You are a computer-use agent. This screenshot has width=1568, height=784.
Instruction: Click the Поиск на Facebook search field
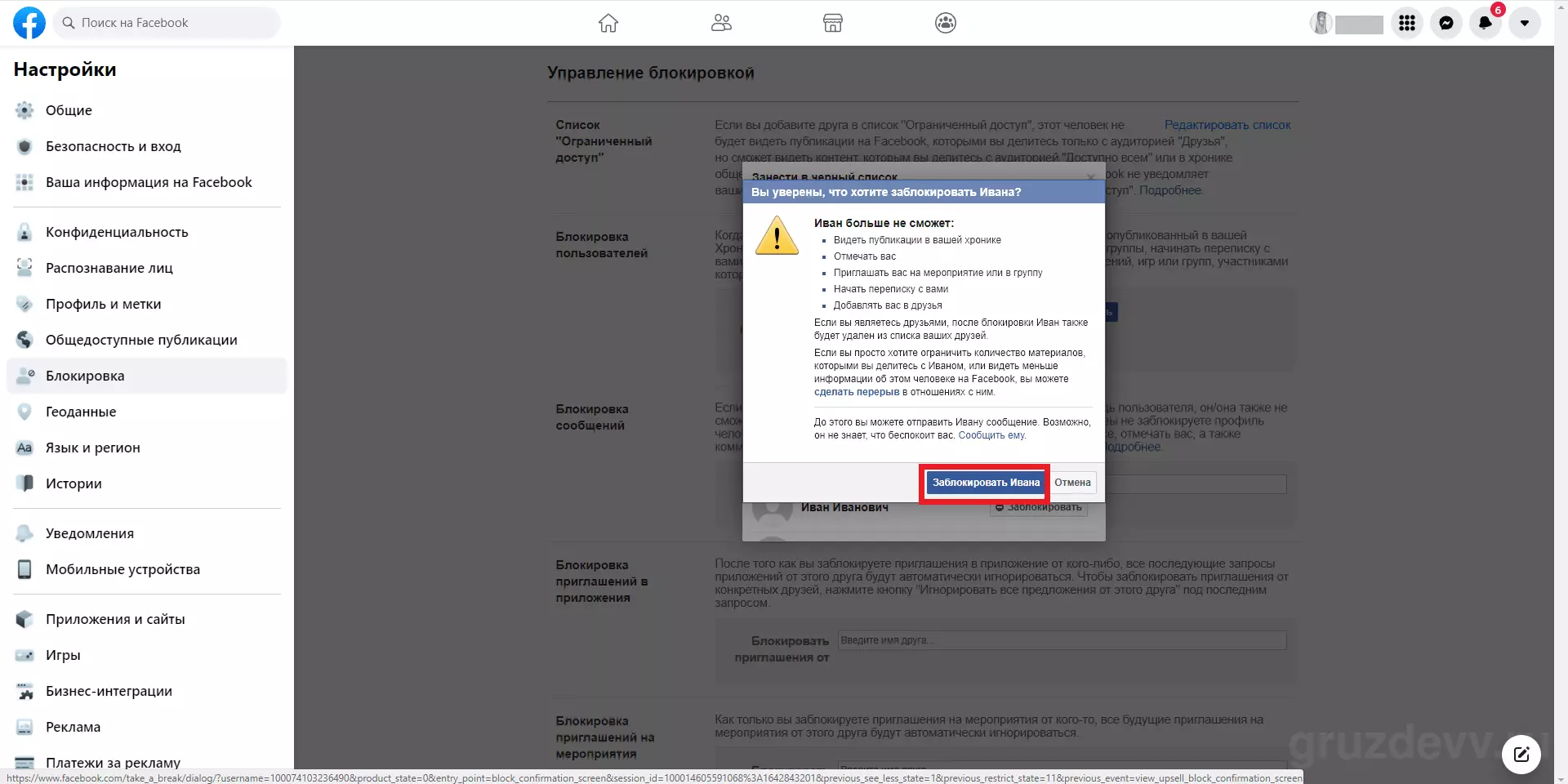click(x=167, y=23)
